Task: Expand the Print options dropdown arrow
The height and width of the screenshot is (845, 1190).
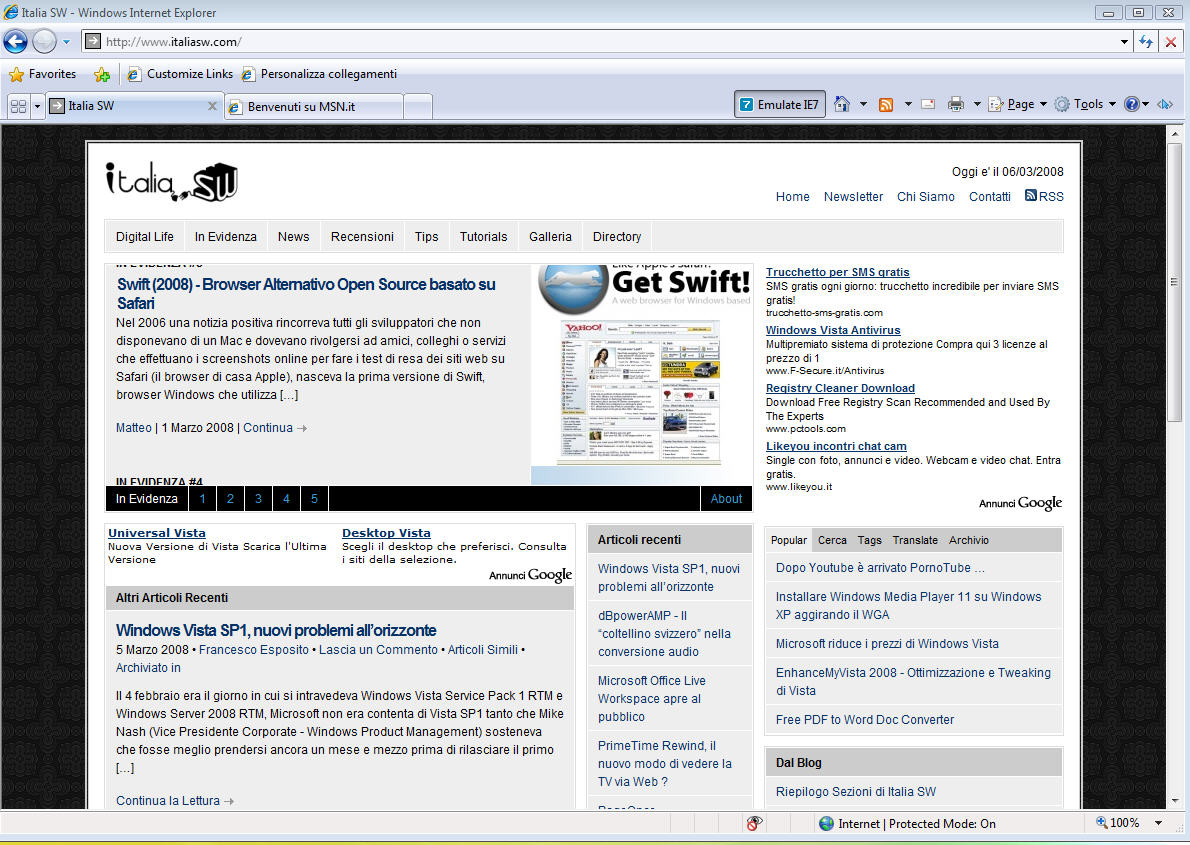Action: pyautogui.click(x=977, y=105)
